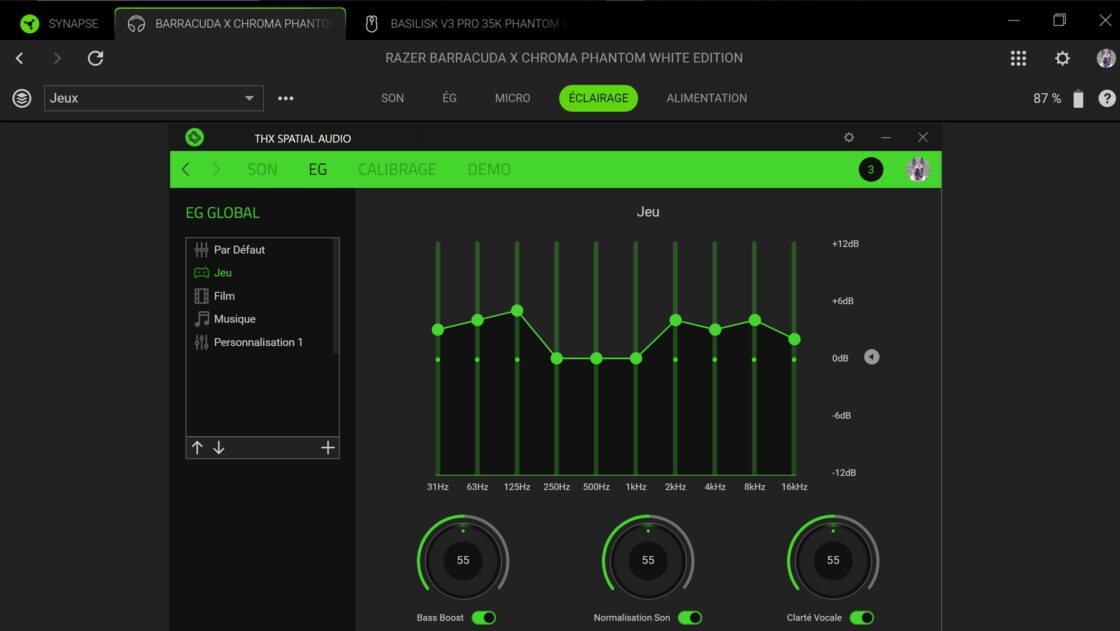
Task: Move preset down with down arrow
Action: 219,448
